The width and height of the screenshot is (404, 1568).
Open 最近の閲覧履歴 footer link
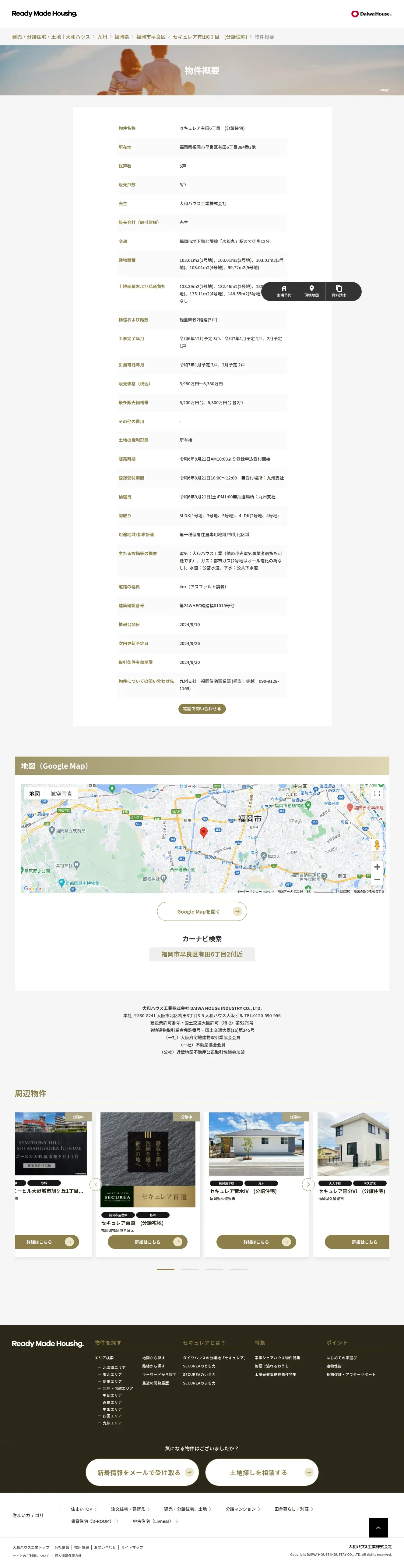tap(156, 1383)
